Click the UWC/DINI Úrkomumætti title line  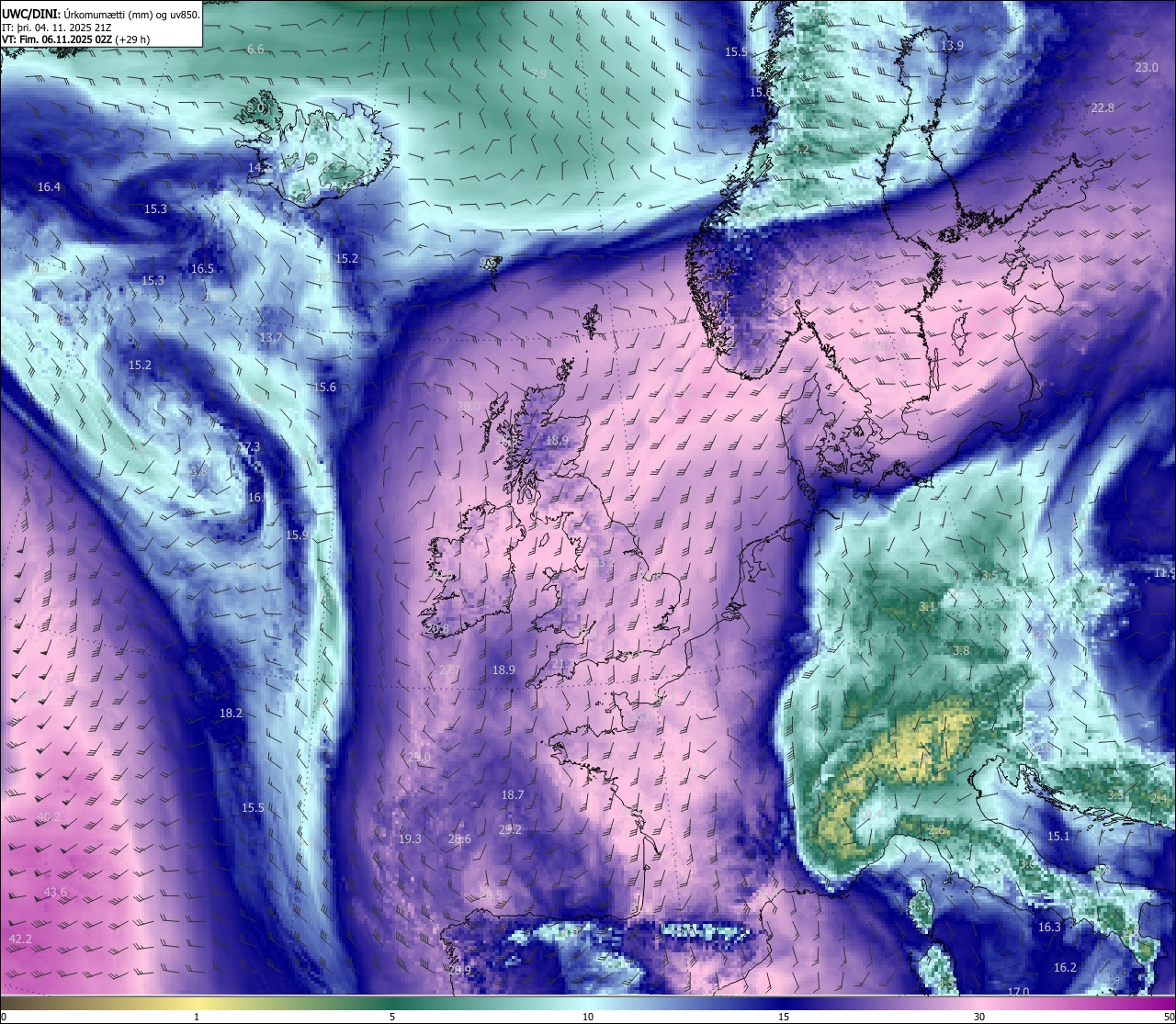point(101,14)
